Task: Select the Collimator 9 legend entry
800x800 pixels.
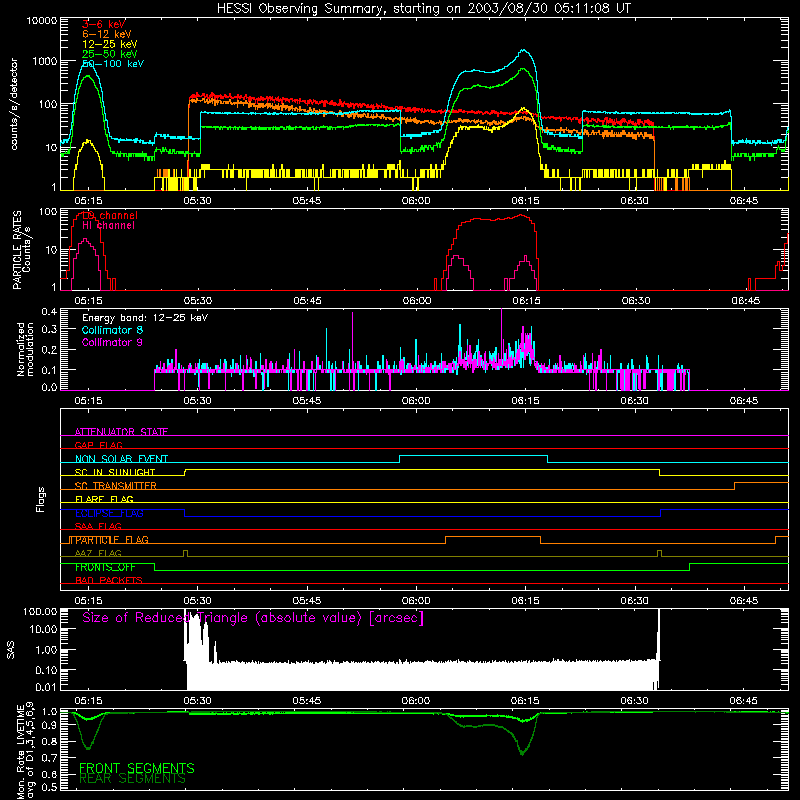Action: point(112,342)
